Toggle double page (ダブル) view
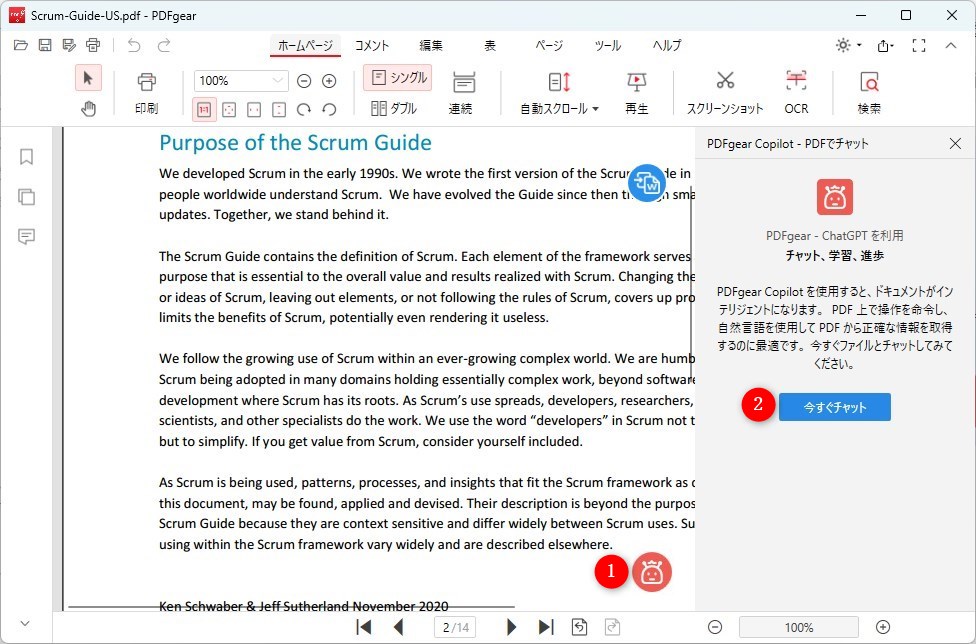976x644 pixels. coord(394,109)
